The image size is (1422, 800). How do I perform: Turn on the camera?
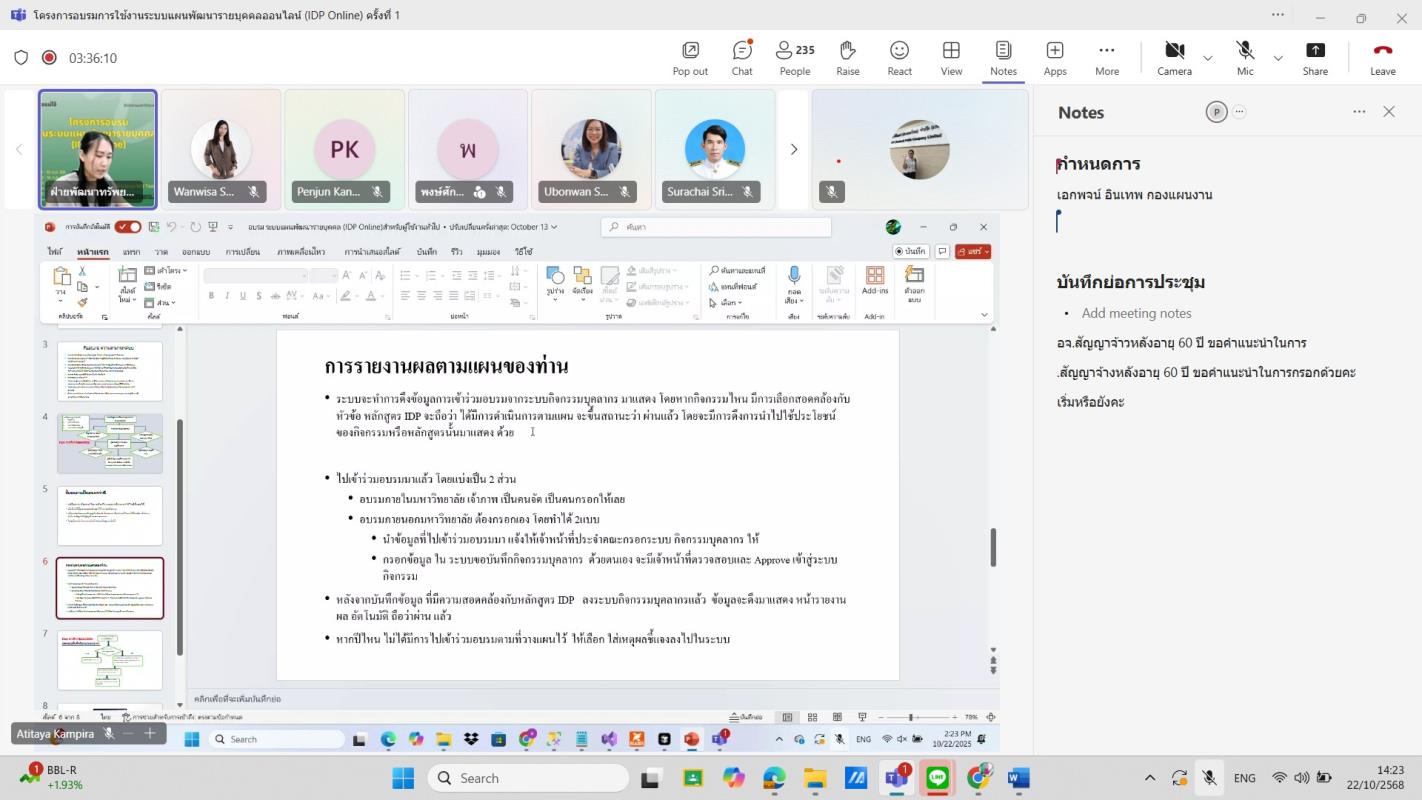(1174, 58)
